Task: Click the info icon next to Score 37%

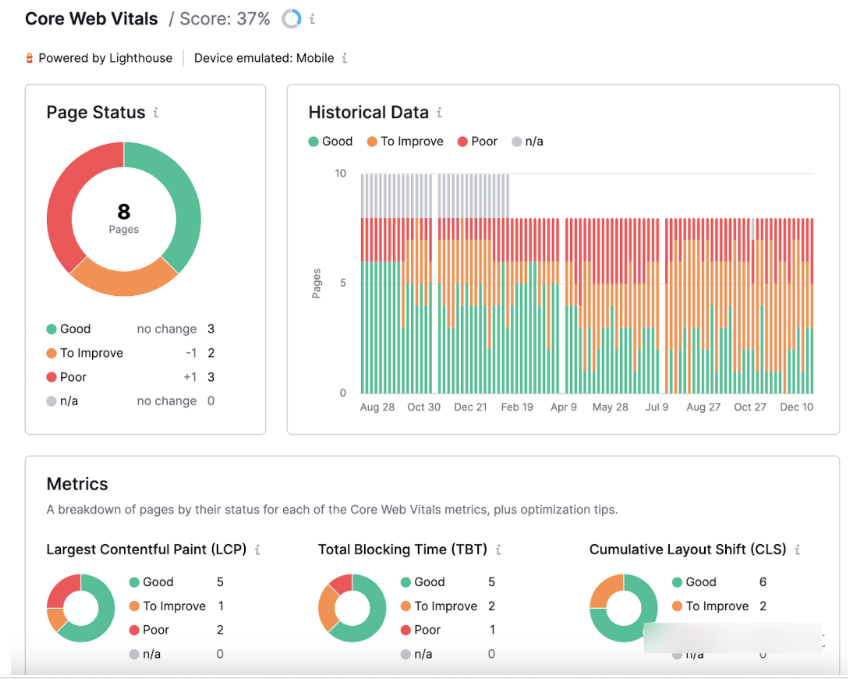Action: pyautogui.click(x=312, y=19)
